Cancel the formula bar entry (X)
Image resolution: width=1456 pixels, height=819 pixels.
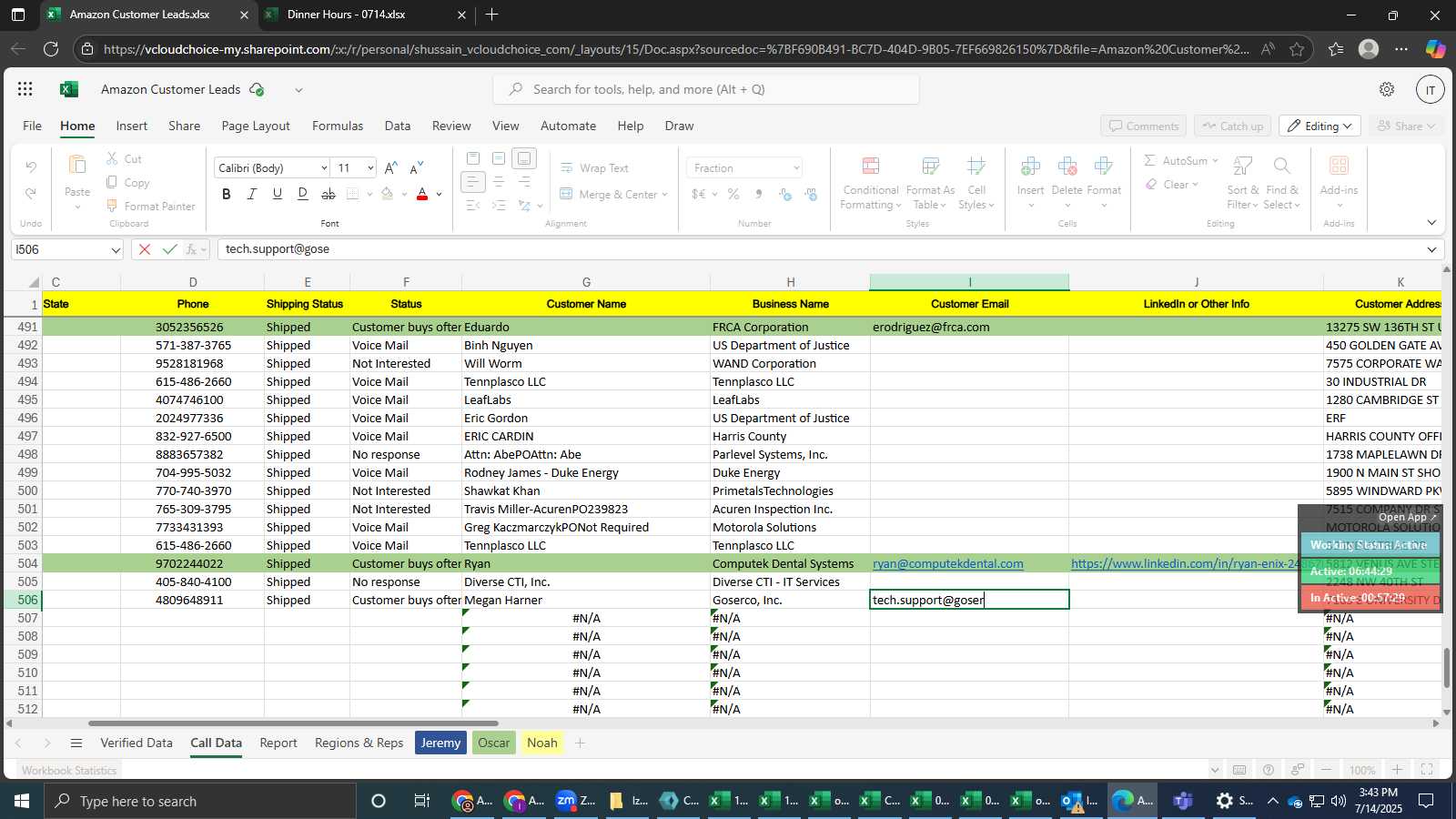[x=144, y=249]
